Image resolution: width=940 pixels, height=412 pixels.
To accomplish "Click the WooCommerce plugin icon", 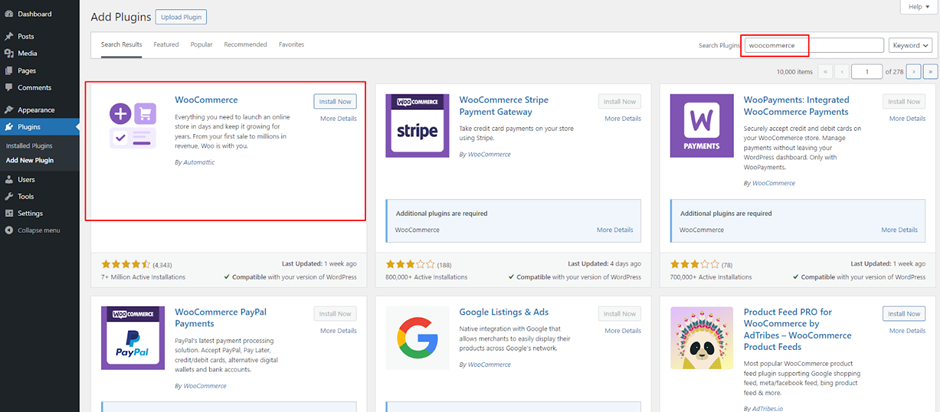I will point(132,125).
